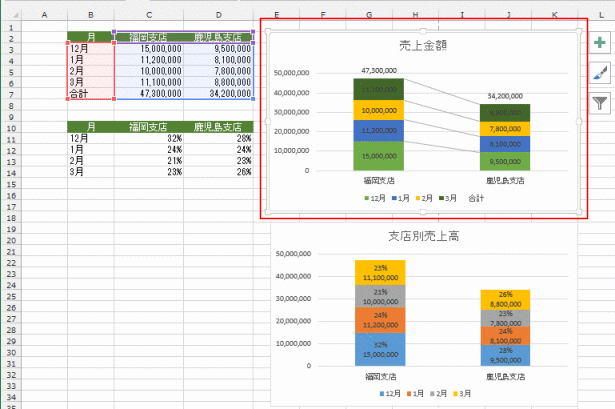Select the chart title 支店別売上高
Screen dimensions: 615x409
tap(424, 236)
